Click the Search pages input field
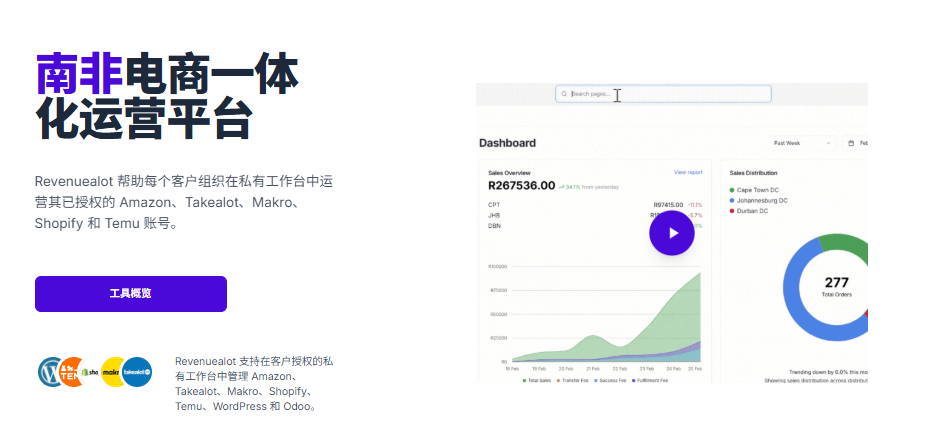 pos(663,94)
